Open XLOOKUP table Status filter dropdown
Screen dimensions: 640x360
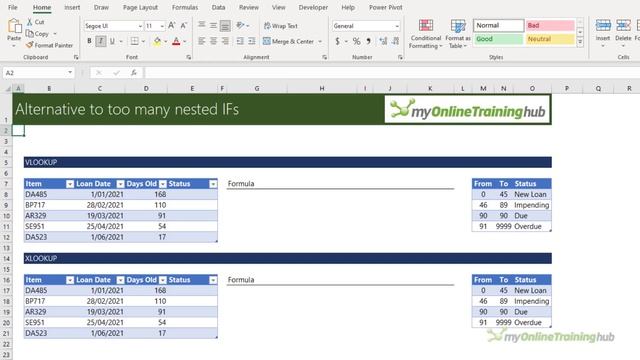pos(213,280)
